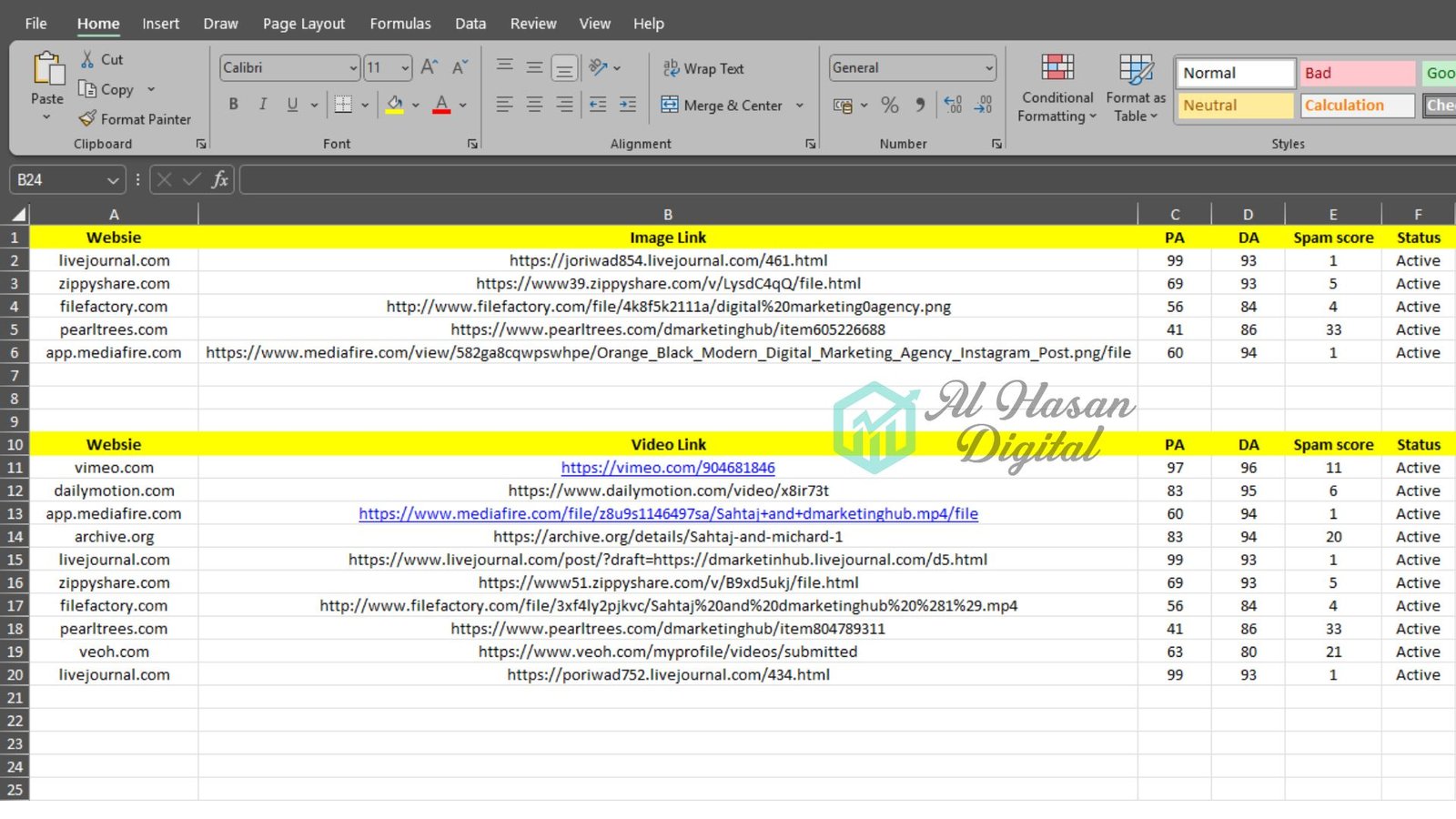Open Alignment settings dialog launcher

(x=810, y=144)
